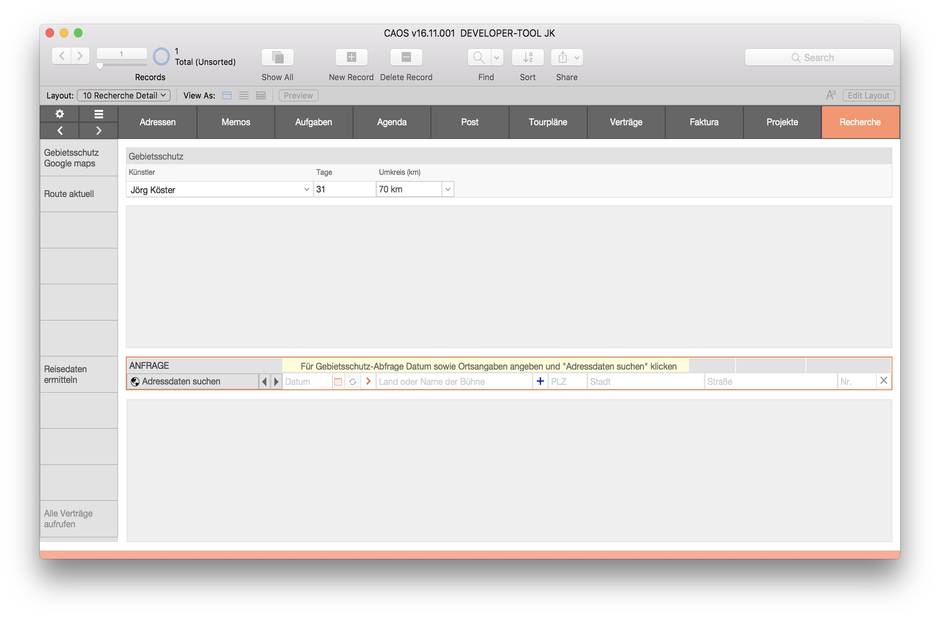Click the 'Land oder Name der Bühne' field
Viewport: 940px width, 620px height.
(454, 381)
